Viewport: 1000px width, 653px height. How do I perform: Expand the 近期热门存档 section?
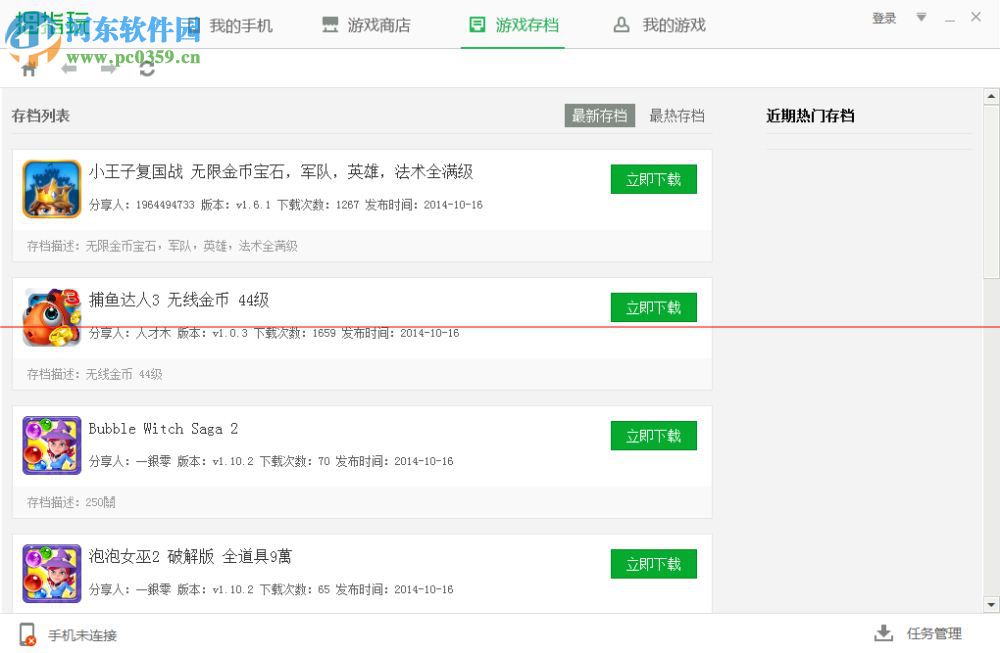click(x=808, y=116)
